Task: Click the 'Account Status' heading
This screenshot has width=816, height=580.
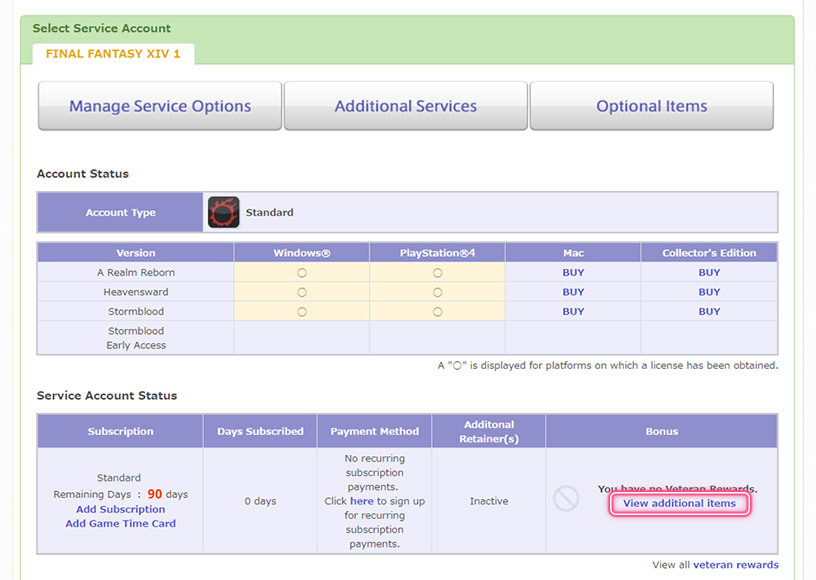Action: (x=83, y=174)
